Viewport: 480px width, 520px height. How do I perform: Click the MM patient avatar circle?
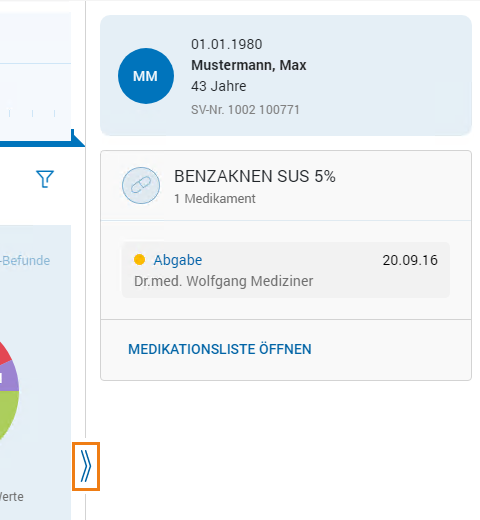[146, 76]
